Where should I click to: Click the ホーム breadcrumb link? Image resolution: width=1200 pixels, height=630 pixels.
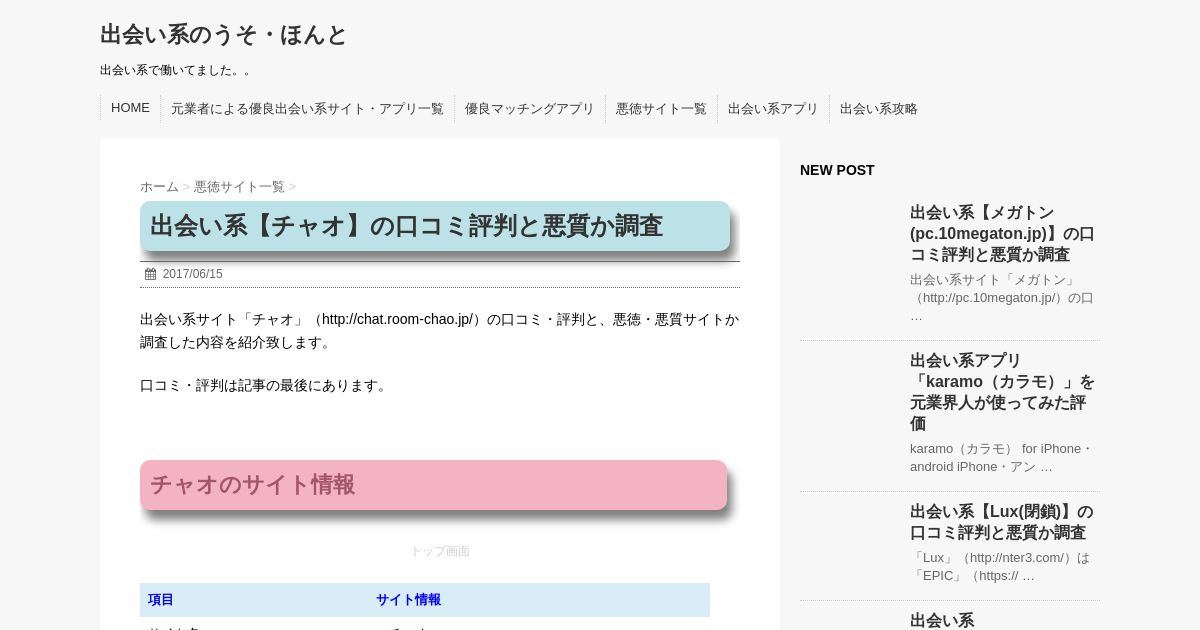tap(159, 187)
